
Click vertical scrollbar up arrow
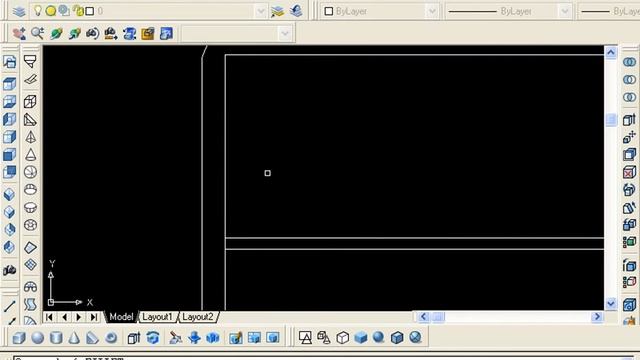[611, 52]
